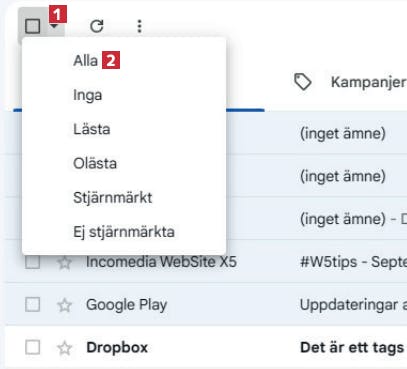Image resolution: width=407 pixels, height=369 pixels.
Task: Choose Alla from the selection menu
Action: [x=85, y=61]
